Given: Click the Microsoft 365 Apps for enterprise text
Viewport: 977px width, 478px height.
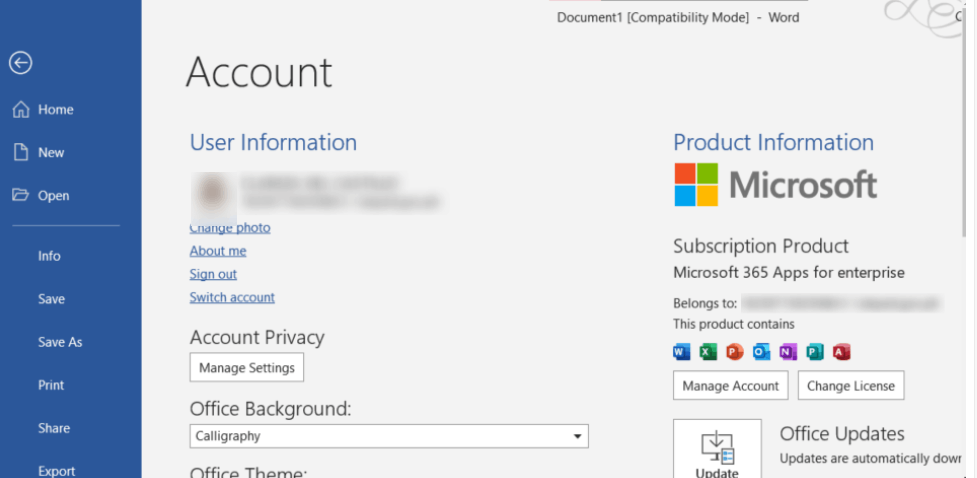Looking at the screenshot, I should coord(789,273).
